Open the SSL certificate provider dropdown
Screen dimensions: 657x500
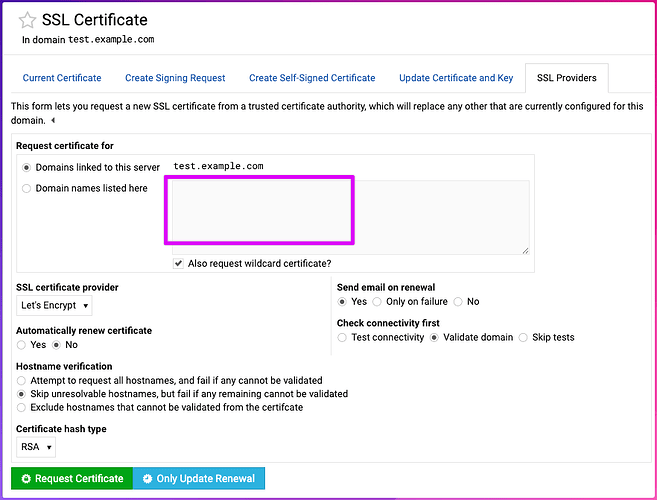coord(55,305)
